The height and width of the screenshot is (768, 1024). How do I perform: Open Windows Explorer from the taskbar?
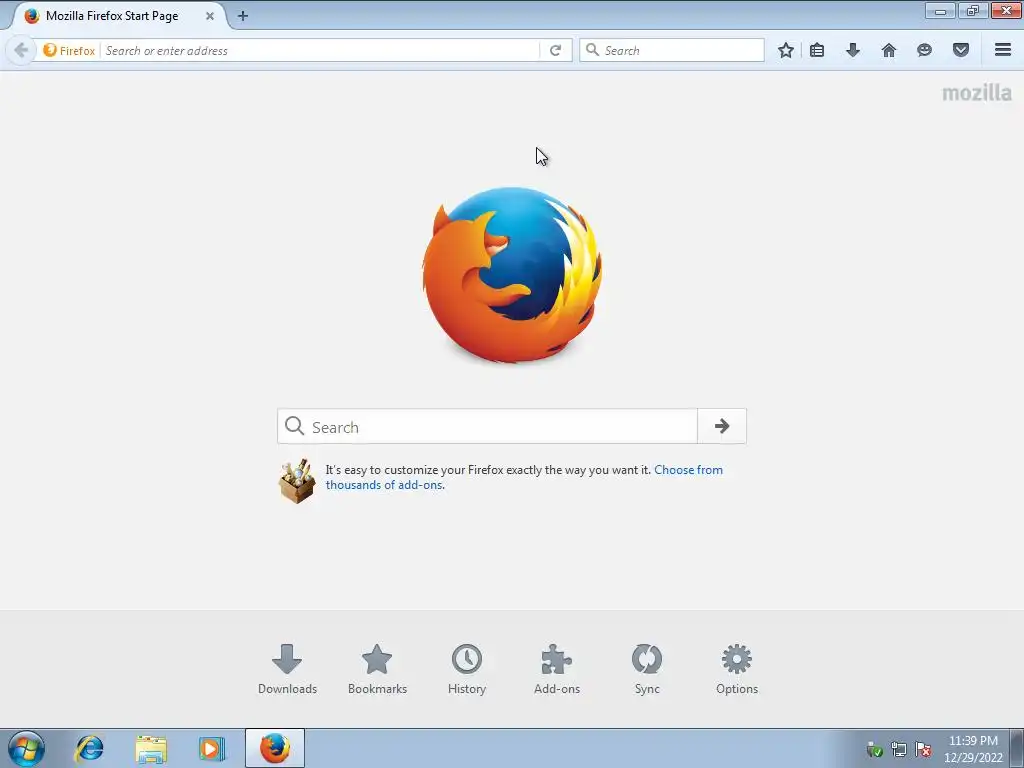[x=151, y=748]
